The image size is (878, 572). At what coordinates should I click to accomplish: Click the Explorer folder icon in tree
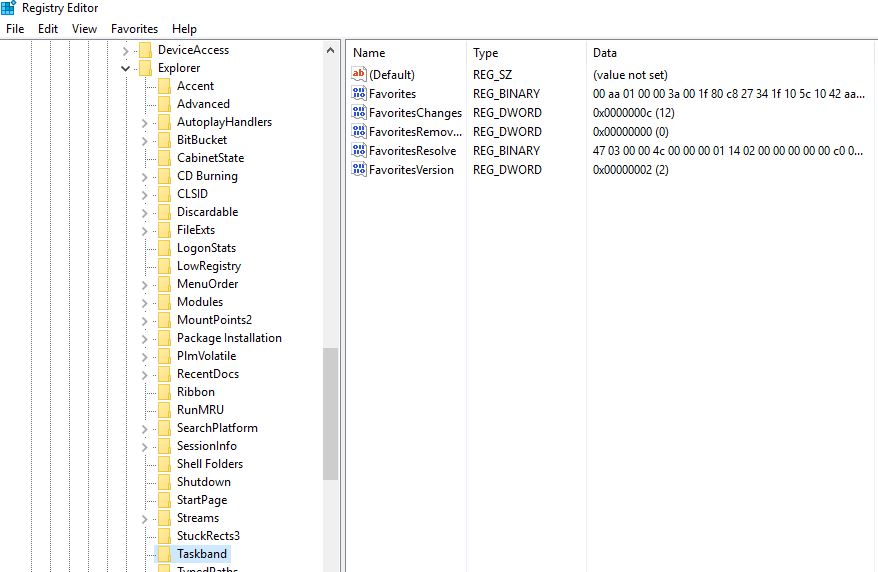point(145,68)
